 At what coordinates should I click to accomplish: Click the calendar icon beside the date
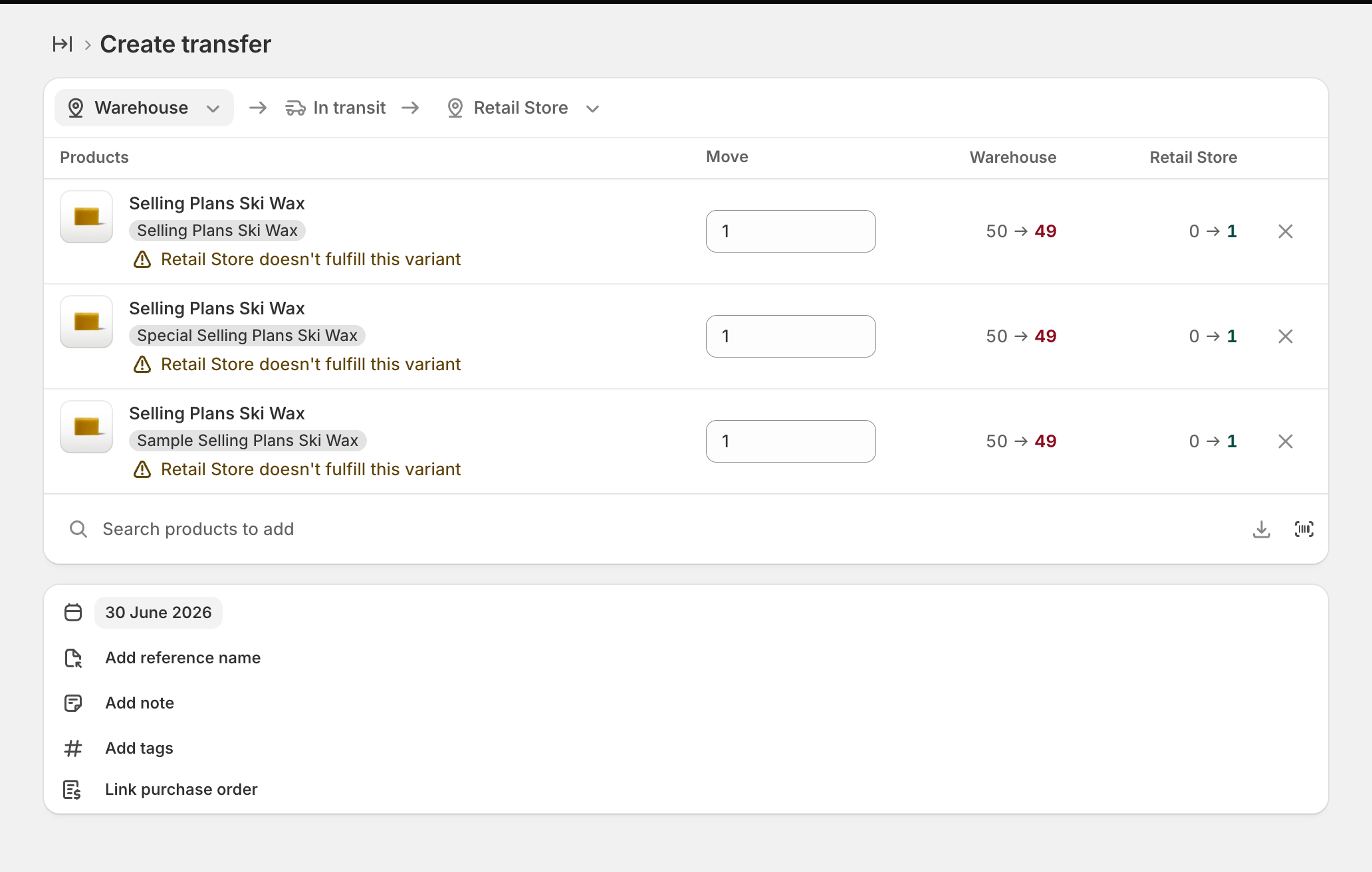pos(73,612)
